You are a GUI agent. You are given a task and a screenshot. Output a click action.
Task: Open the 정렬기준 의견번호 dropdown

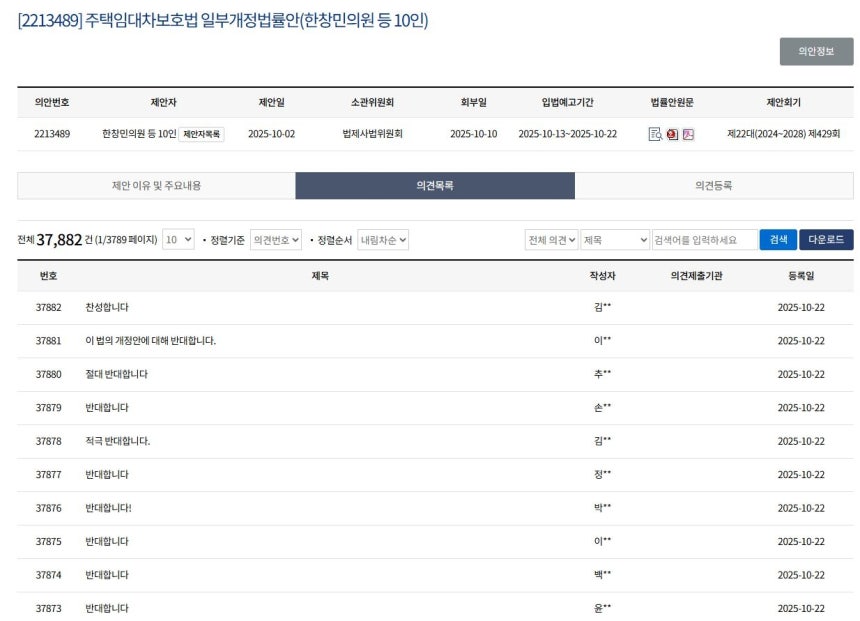pos(276,240)
